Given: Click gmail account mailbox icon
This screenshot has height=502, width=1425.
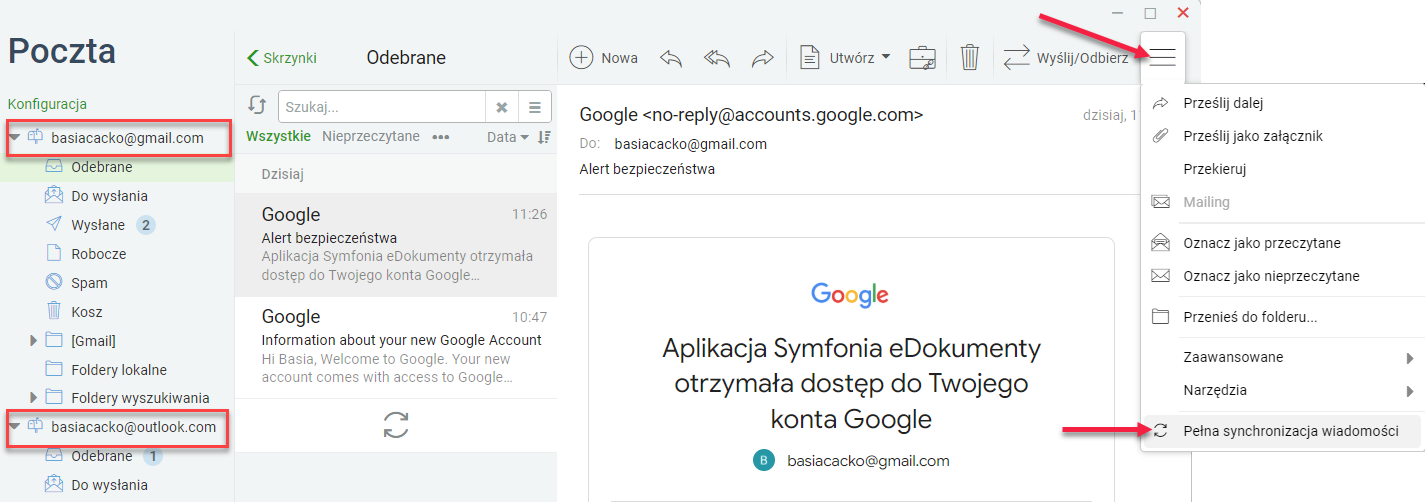Looking at the screenshot, I should coord(36,138).
